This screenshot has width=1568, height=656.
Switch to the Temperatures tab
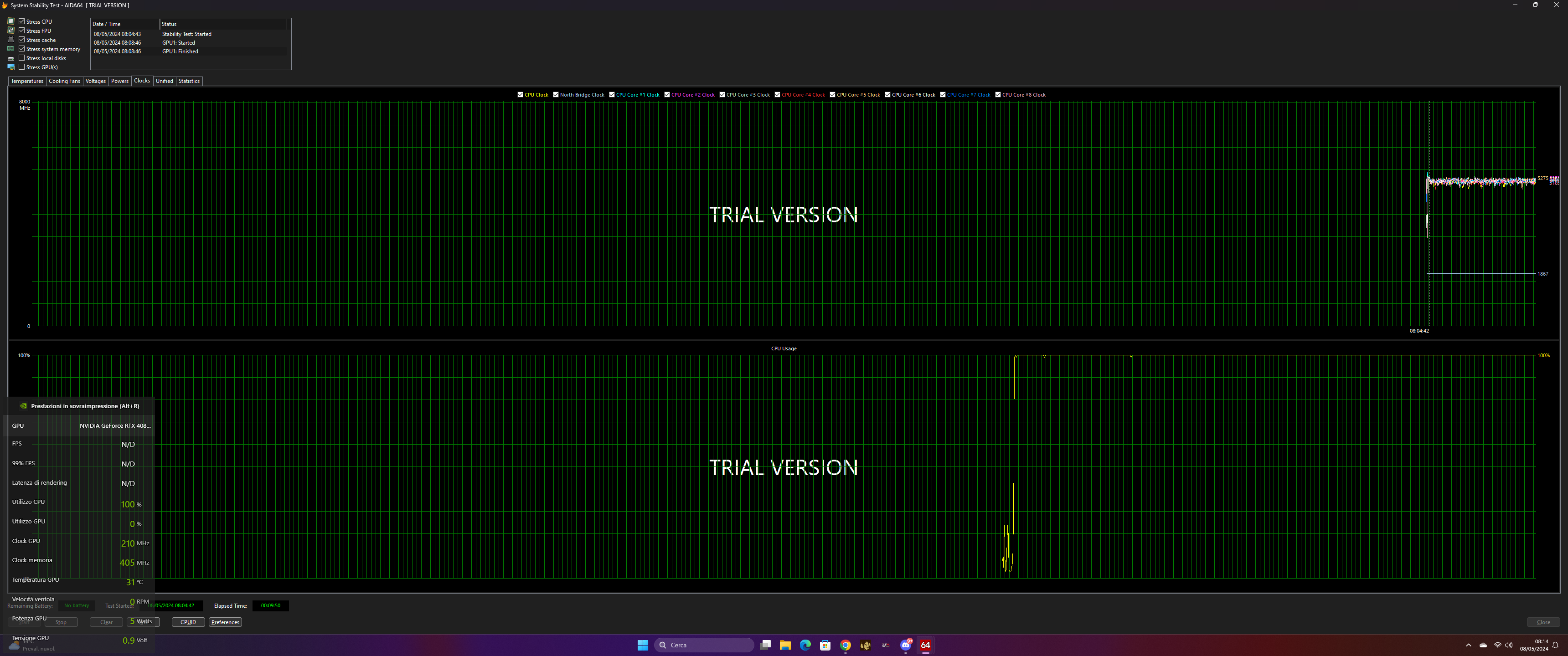pyautogui.click(x=27, y=81)
